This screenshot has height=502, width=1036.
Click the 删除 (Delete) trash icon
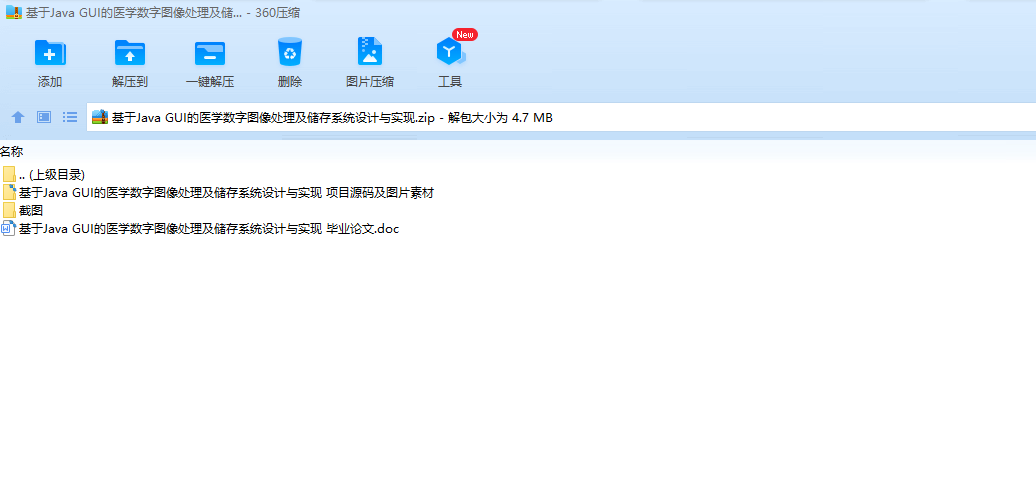(289, 52)
